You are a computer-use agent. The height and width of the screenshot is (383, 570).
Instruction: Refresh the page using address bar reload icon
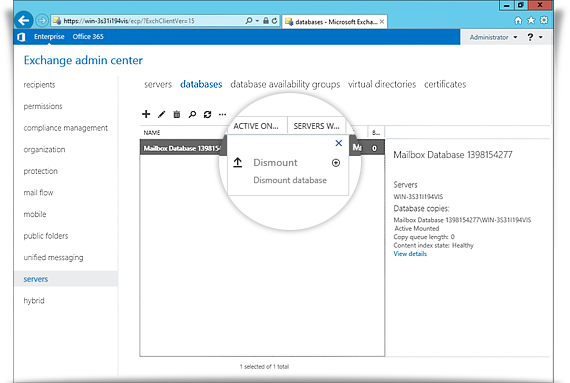pos(274,21)
